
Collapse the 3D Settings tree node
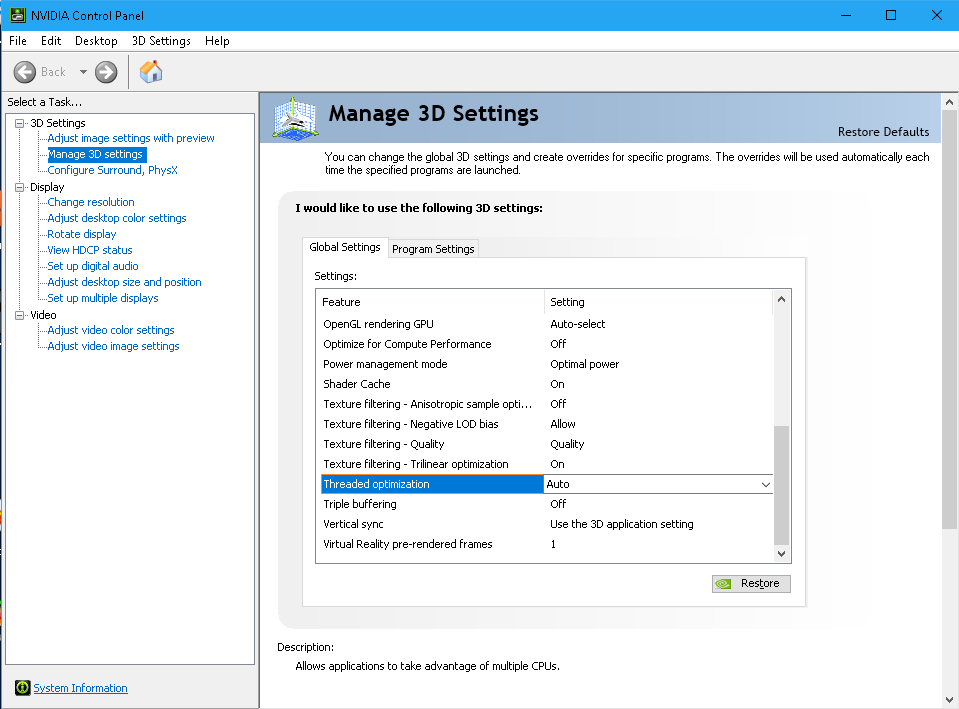coord(20,123)
